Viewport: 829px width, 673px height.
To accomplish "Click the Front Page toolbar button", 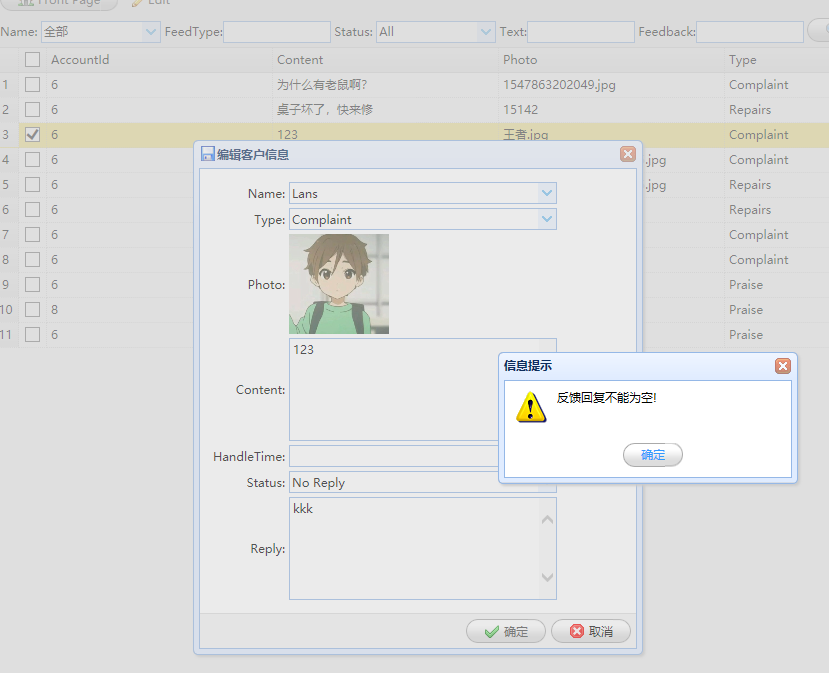I will pyautogui.click(x=59, y=3).
